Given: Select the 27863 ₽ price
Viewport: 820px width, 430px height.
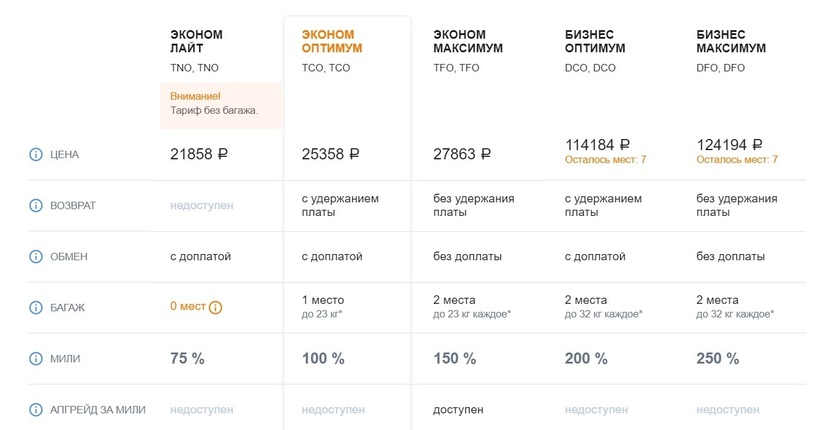Looking at the screenshot, I should tap(462, 154).
